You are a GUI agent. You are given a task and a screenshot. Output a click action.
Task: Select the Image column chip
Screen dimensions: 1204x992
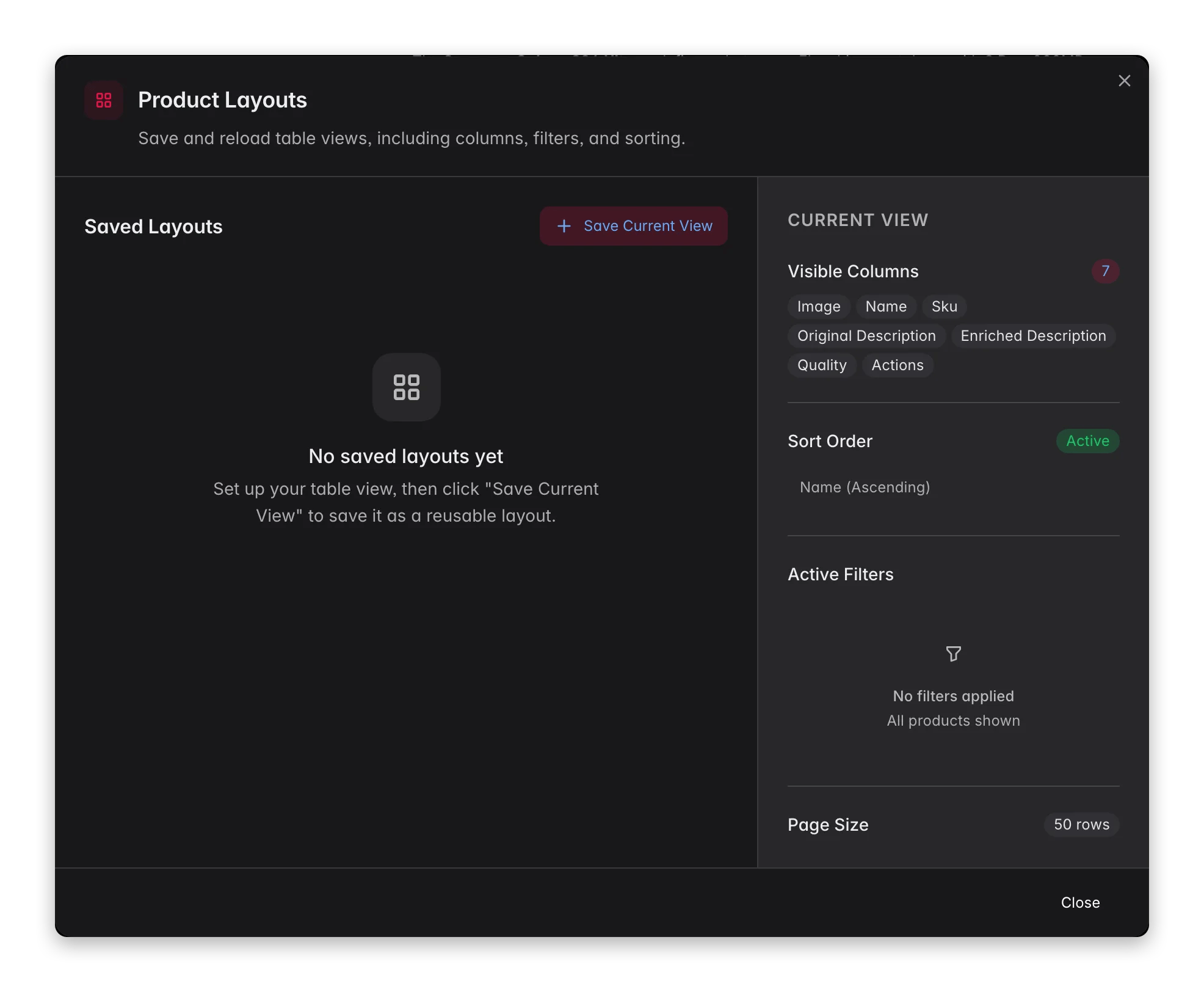tap(819, 307)
